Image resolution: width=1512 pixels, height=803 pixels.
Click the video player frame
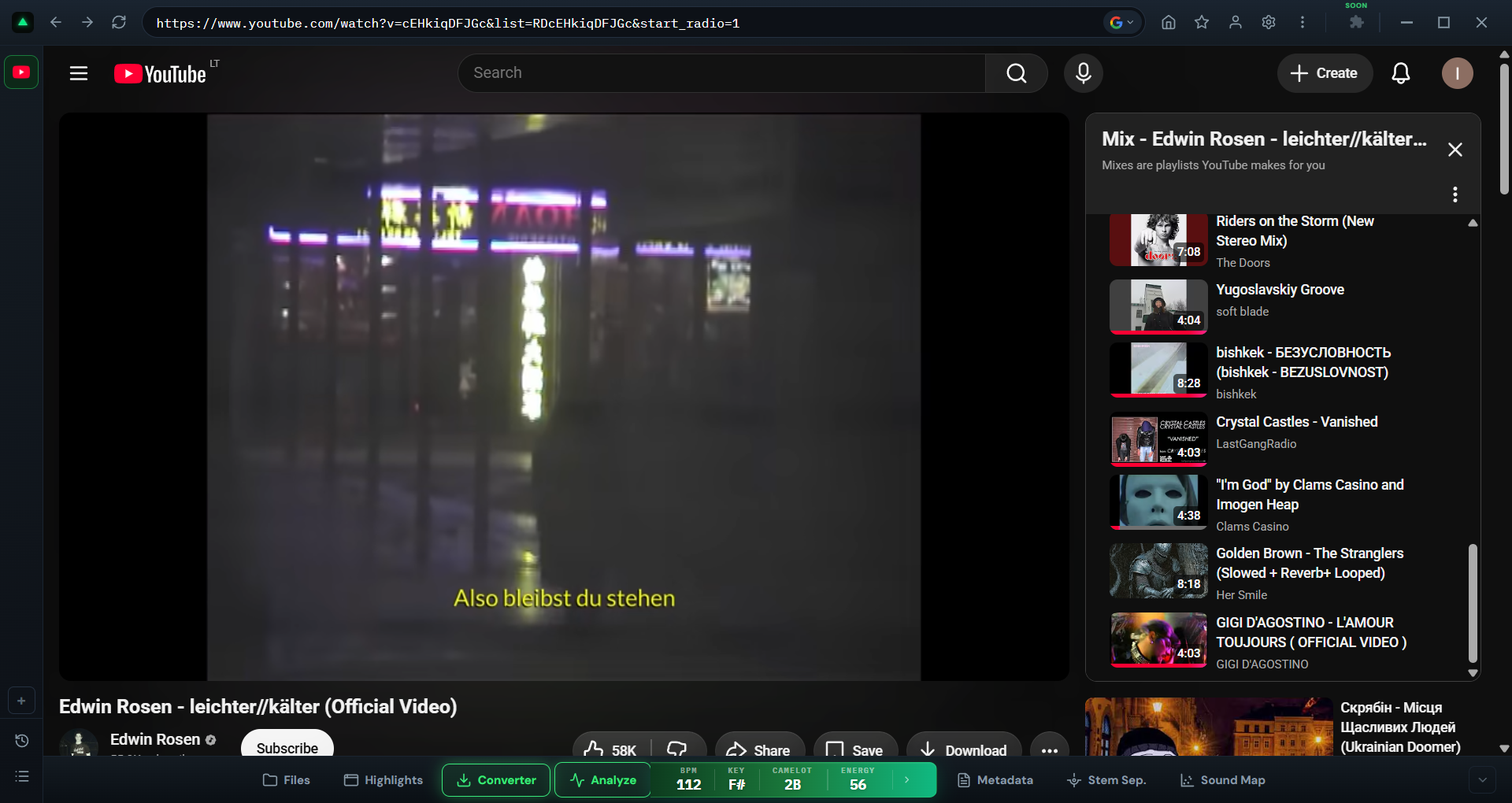click(564, 397)
